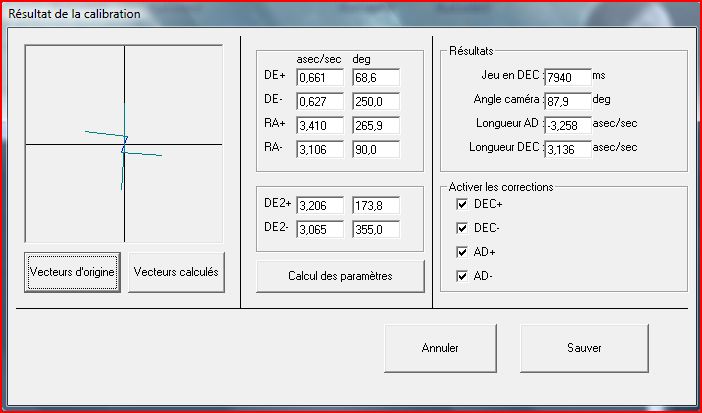
Task: Save calibration with Sauver button
Action: pos(584,348)
